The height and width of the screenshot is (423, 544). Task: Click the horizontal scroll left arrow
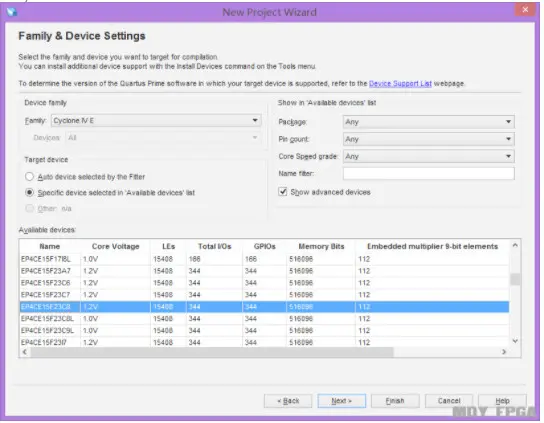pyautogui.click(x=25, y=352)
